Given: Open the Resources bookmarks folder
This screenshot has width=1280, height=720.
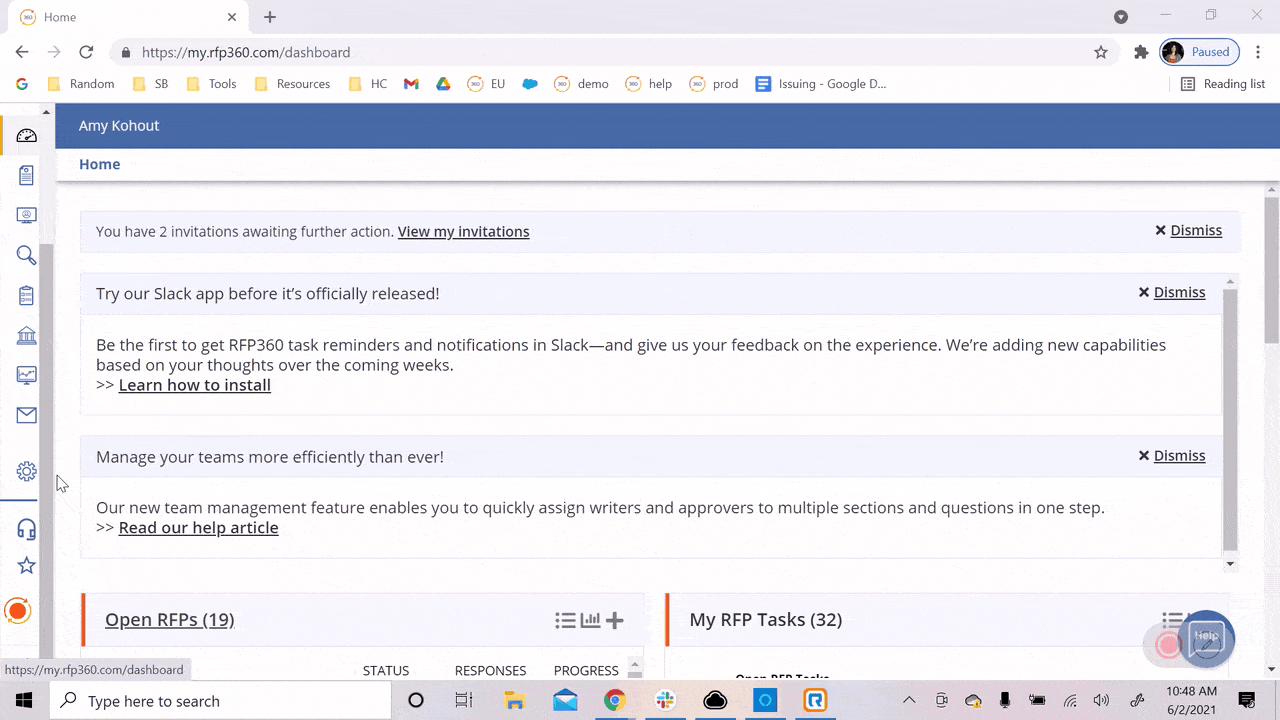Looking at the screenshot, I should click(292, 84).
